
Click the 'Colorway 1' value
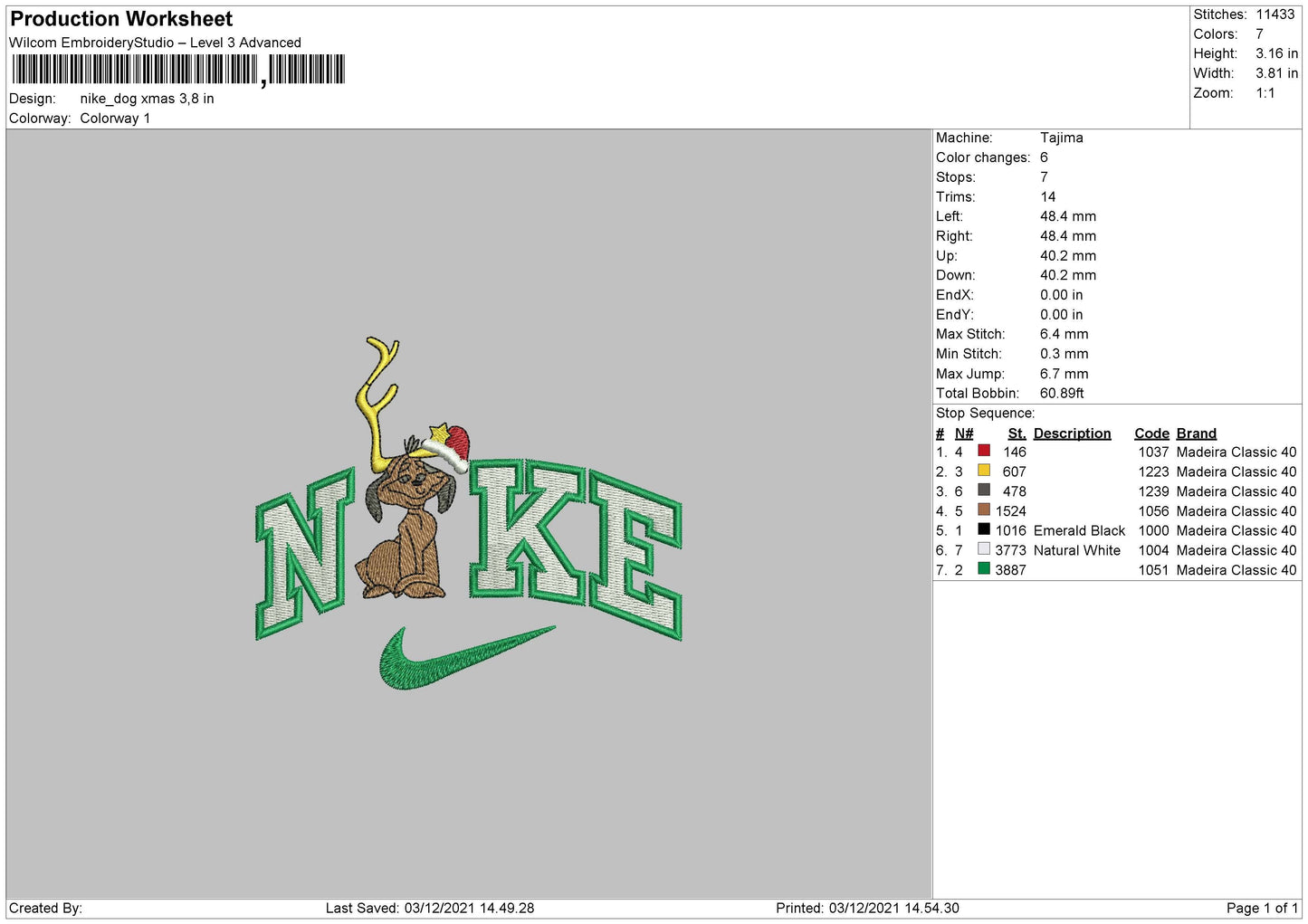click(115, 119)
